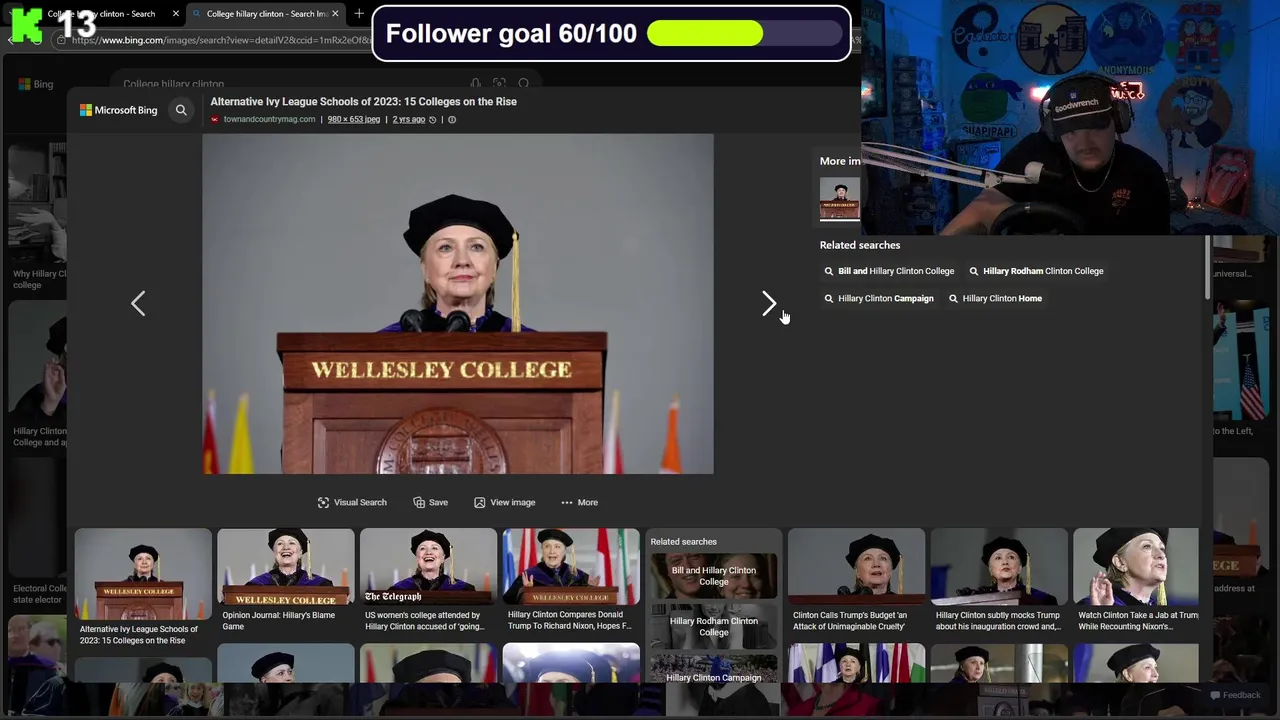Click the 980 × 653 jpeg size link
Screen dimensions: 1280x720
pyautogui.click(x=354, y=119)
